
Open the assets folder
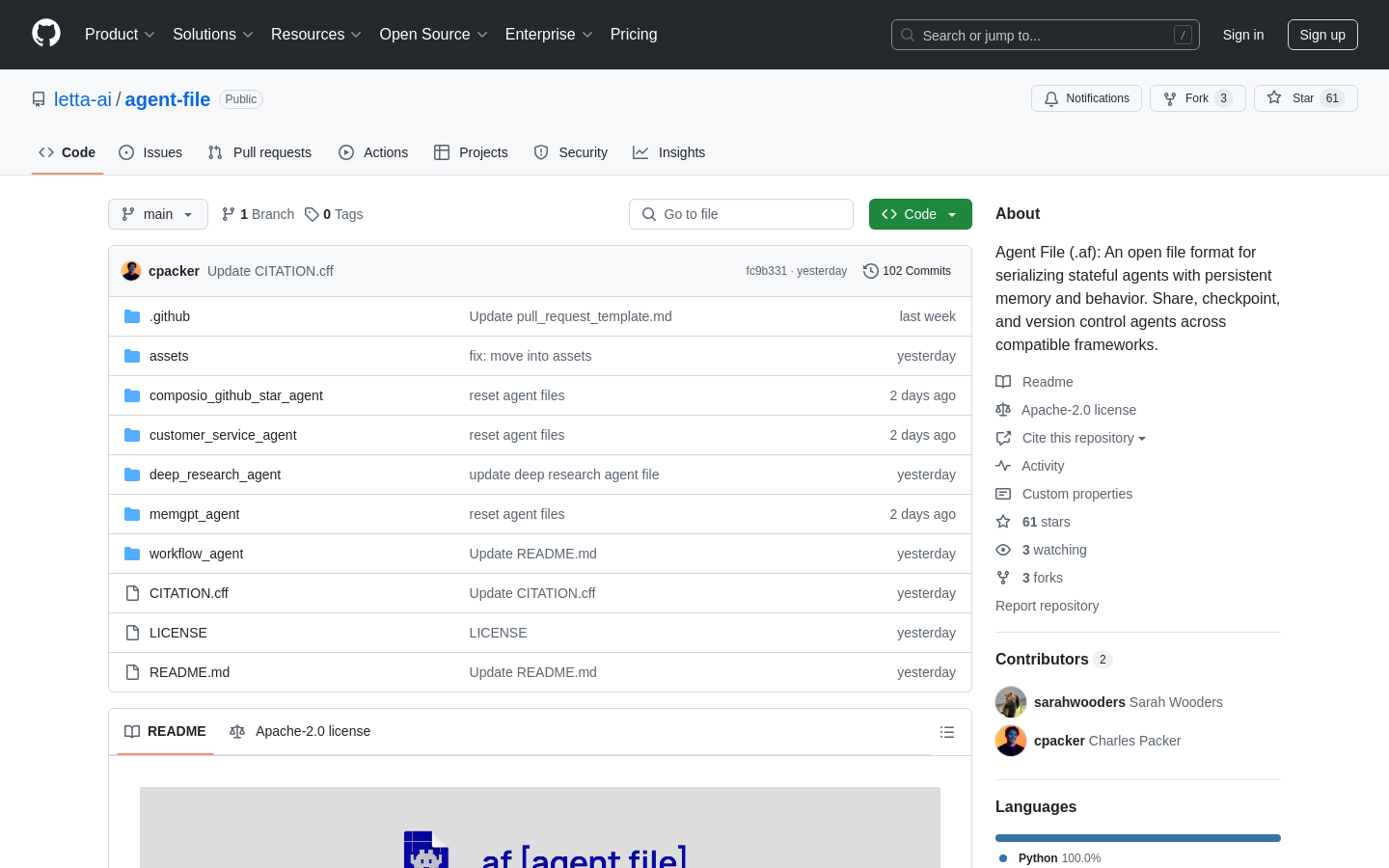click(x=169, y=356)
